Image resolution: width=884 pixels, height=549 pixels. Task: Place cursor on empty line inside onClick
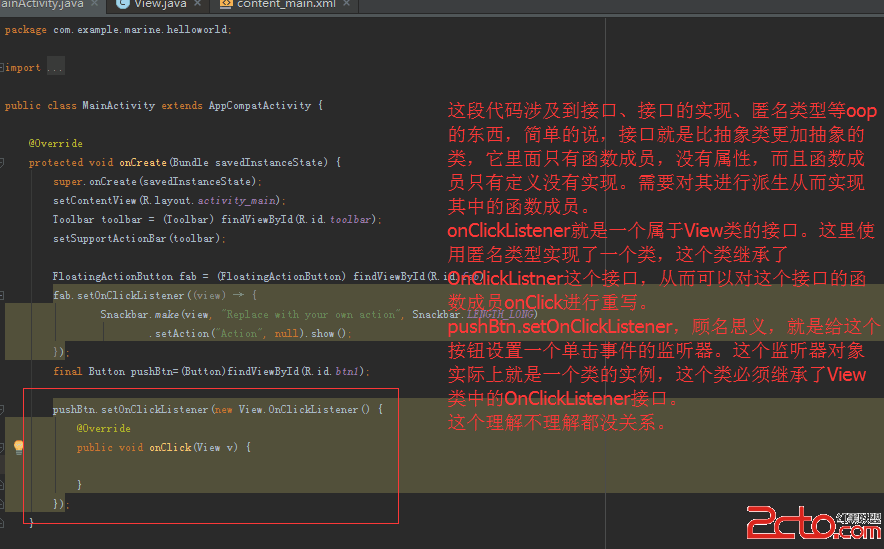click(x=200, y=466)
